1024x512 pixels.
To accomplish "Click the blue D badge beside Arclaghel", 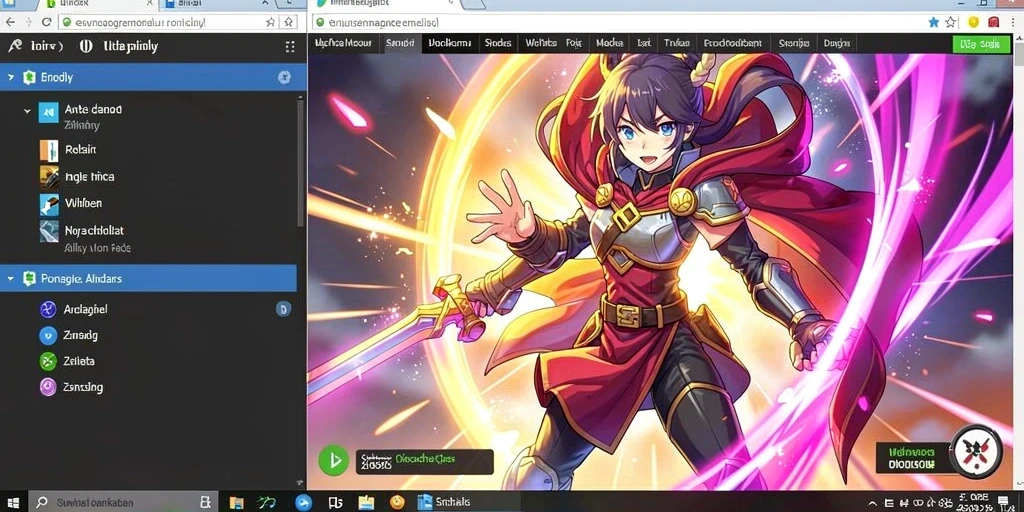I will pos(283,310).
